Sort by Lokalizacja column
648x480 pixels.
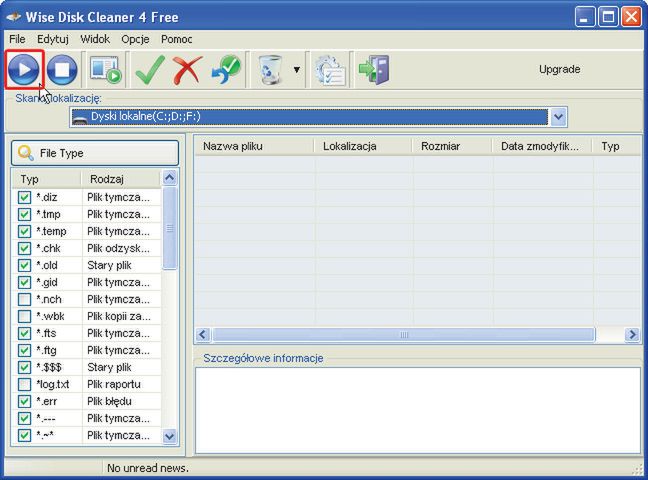coord(363,146)
